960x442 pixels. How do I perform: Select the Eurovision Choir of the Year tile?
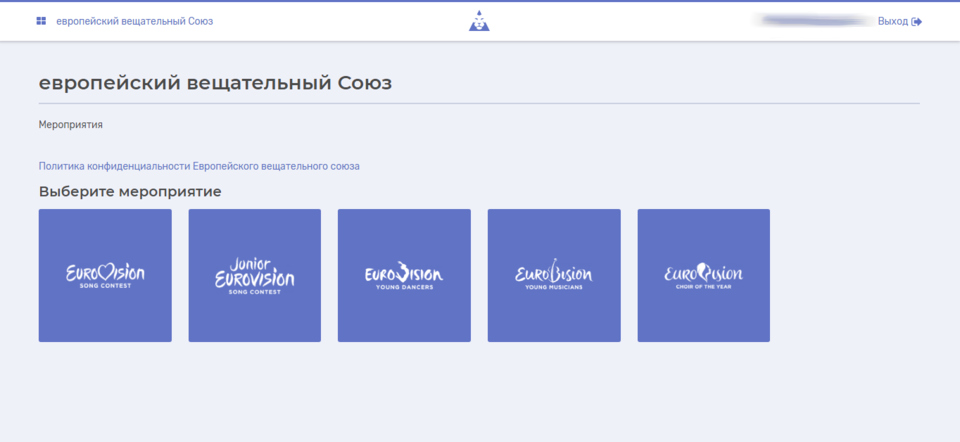point(703,275)
